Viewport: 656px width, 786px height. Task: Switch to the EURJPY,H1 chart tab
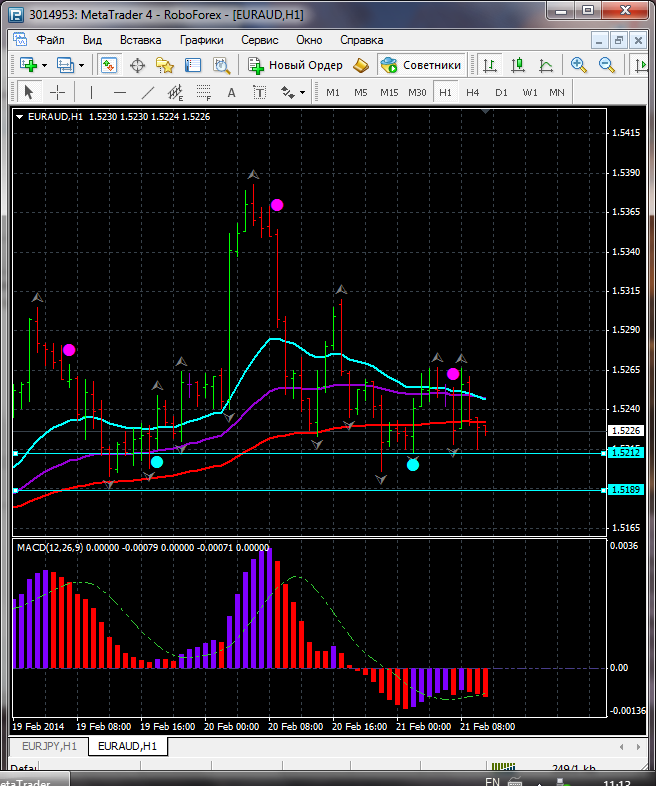(47, 746)
